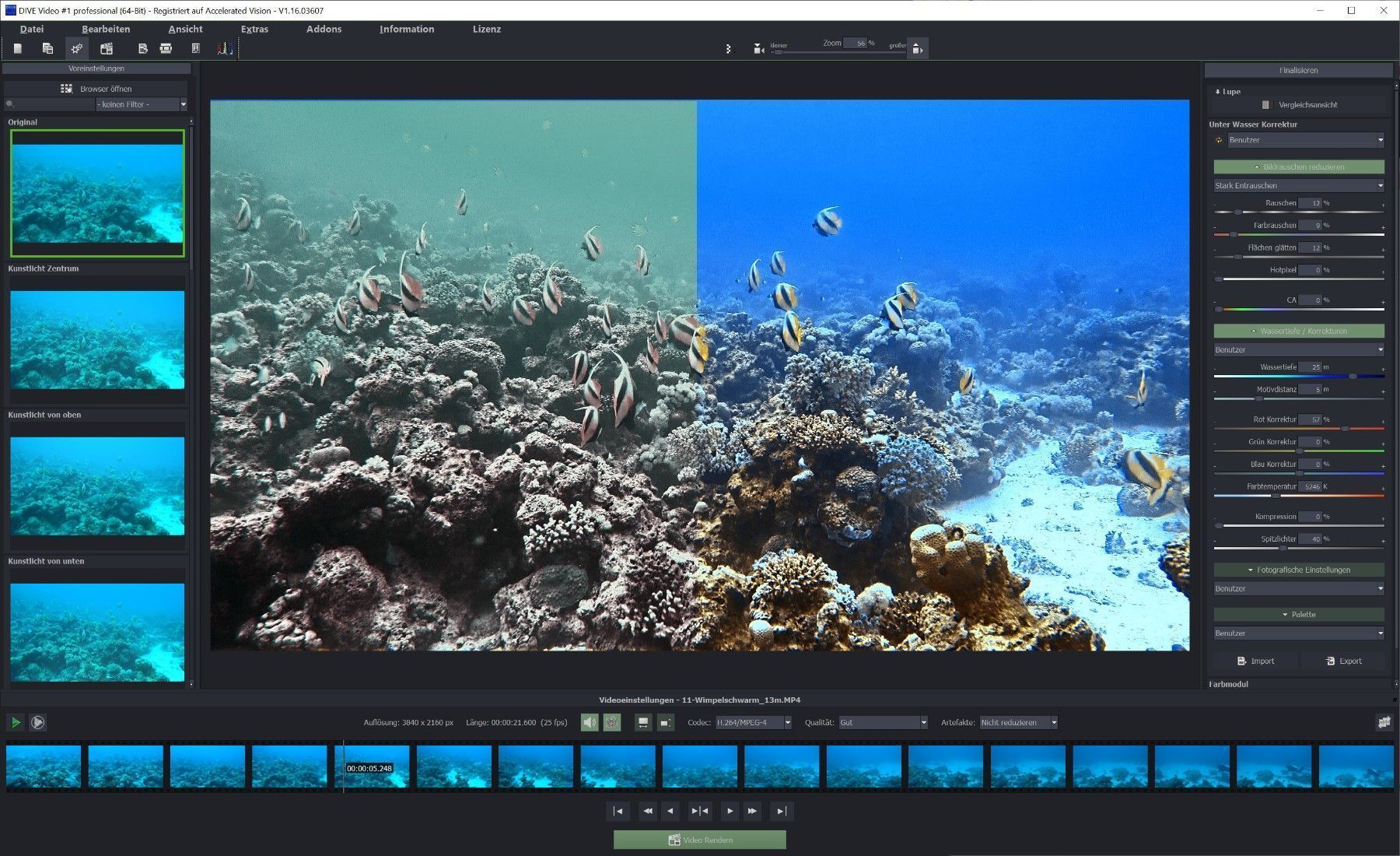Image resolution: width=1400 pixels, height=856 pixels.
Task: Open the Bearbeiten menu
Action: click(106, 29)
